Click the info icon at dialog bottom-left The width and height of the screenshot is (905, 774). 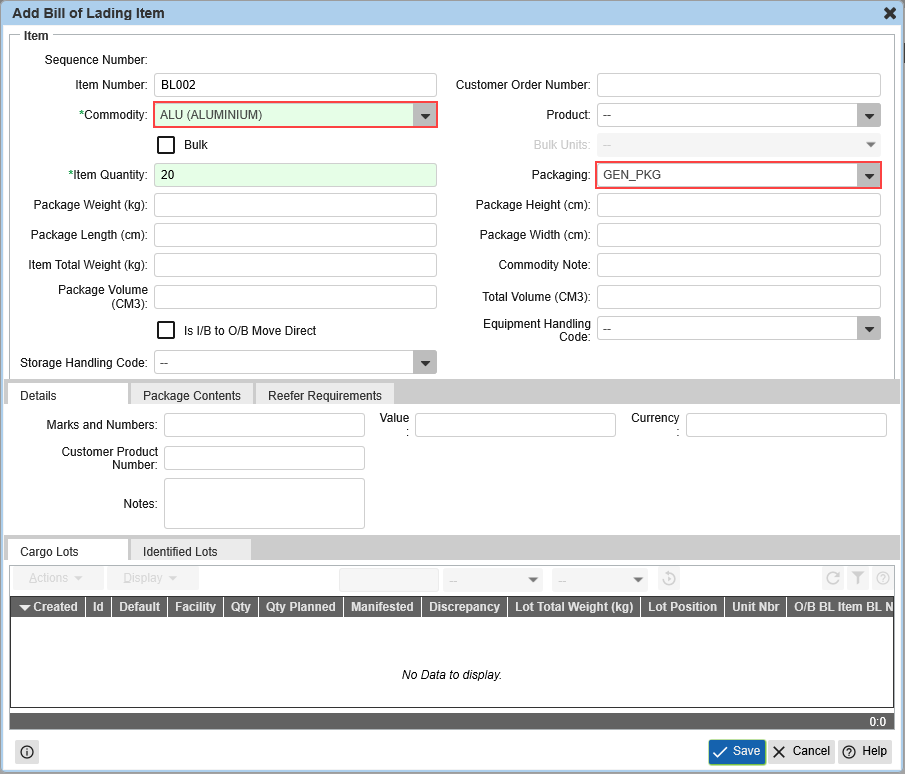coord(27,752)
